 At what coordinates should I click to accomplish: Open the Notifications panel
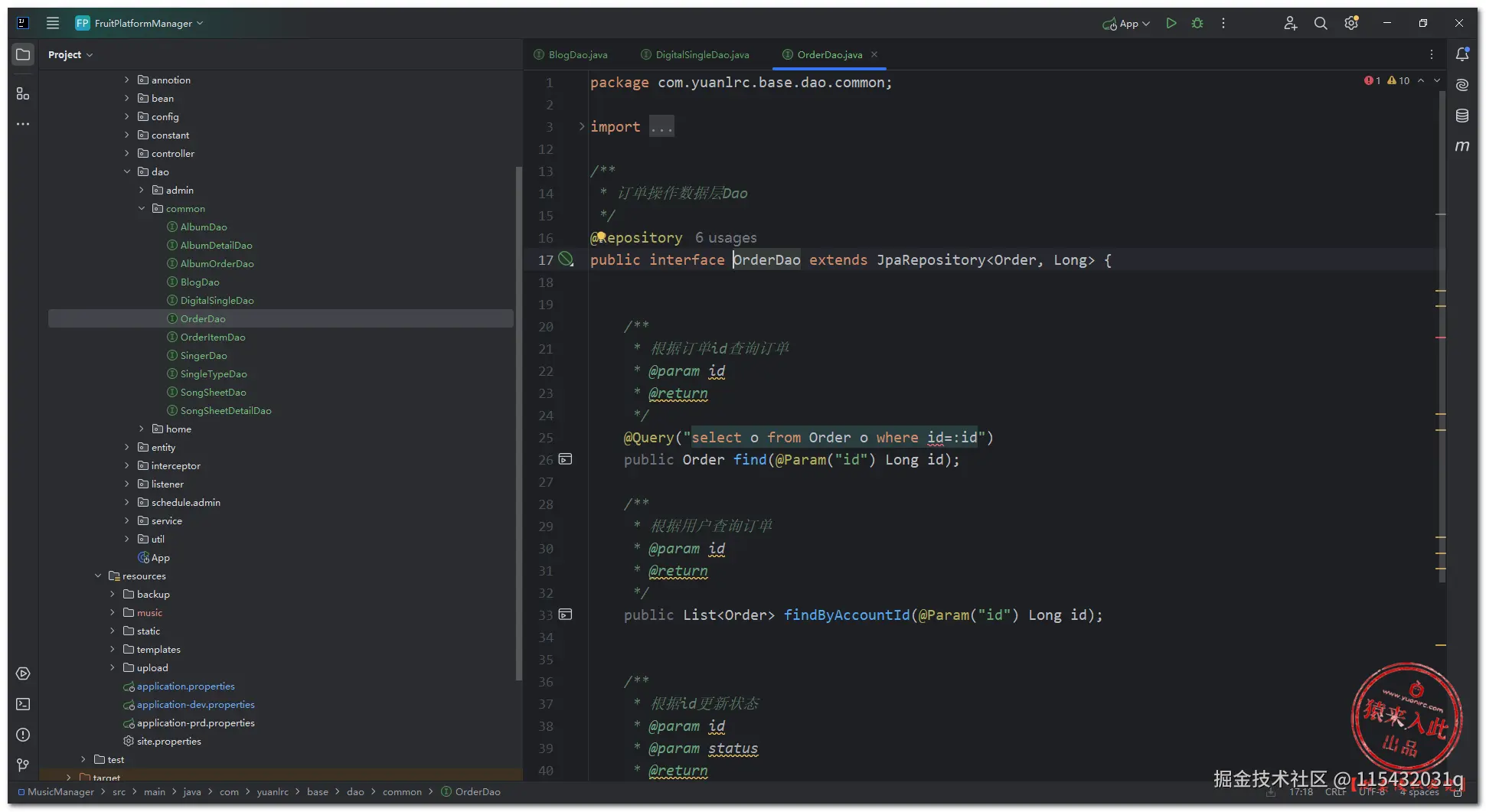click(x=1462, y=54)
